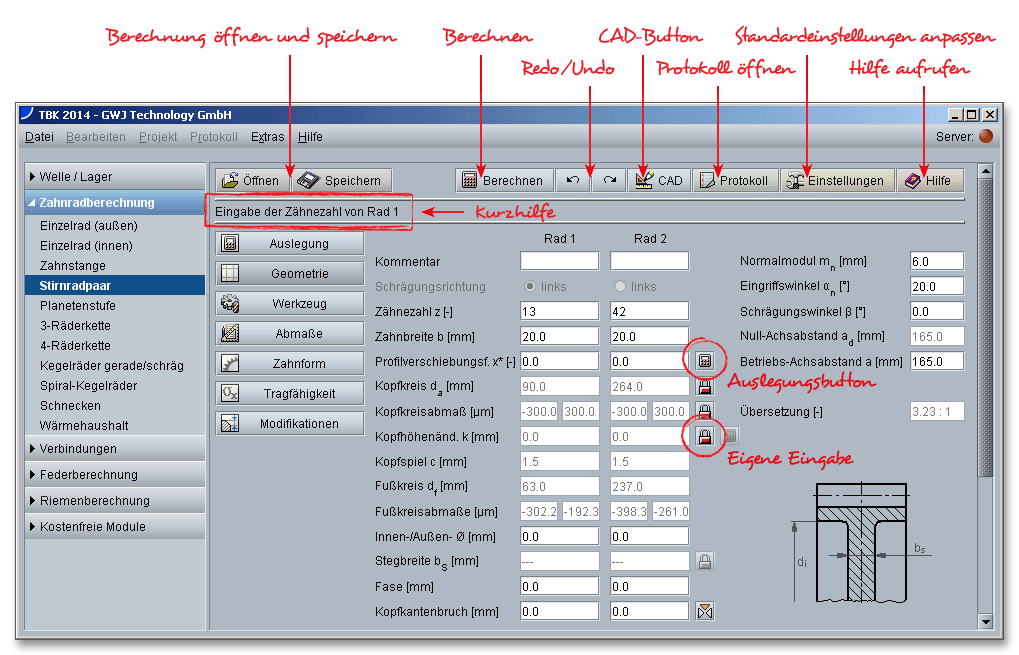Image resolution: width=1019 pixels, height=655 pixels.
Task: Click the Normalmodul input field
Action: point(936,261)
